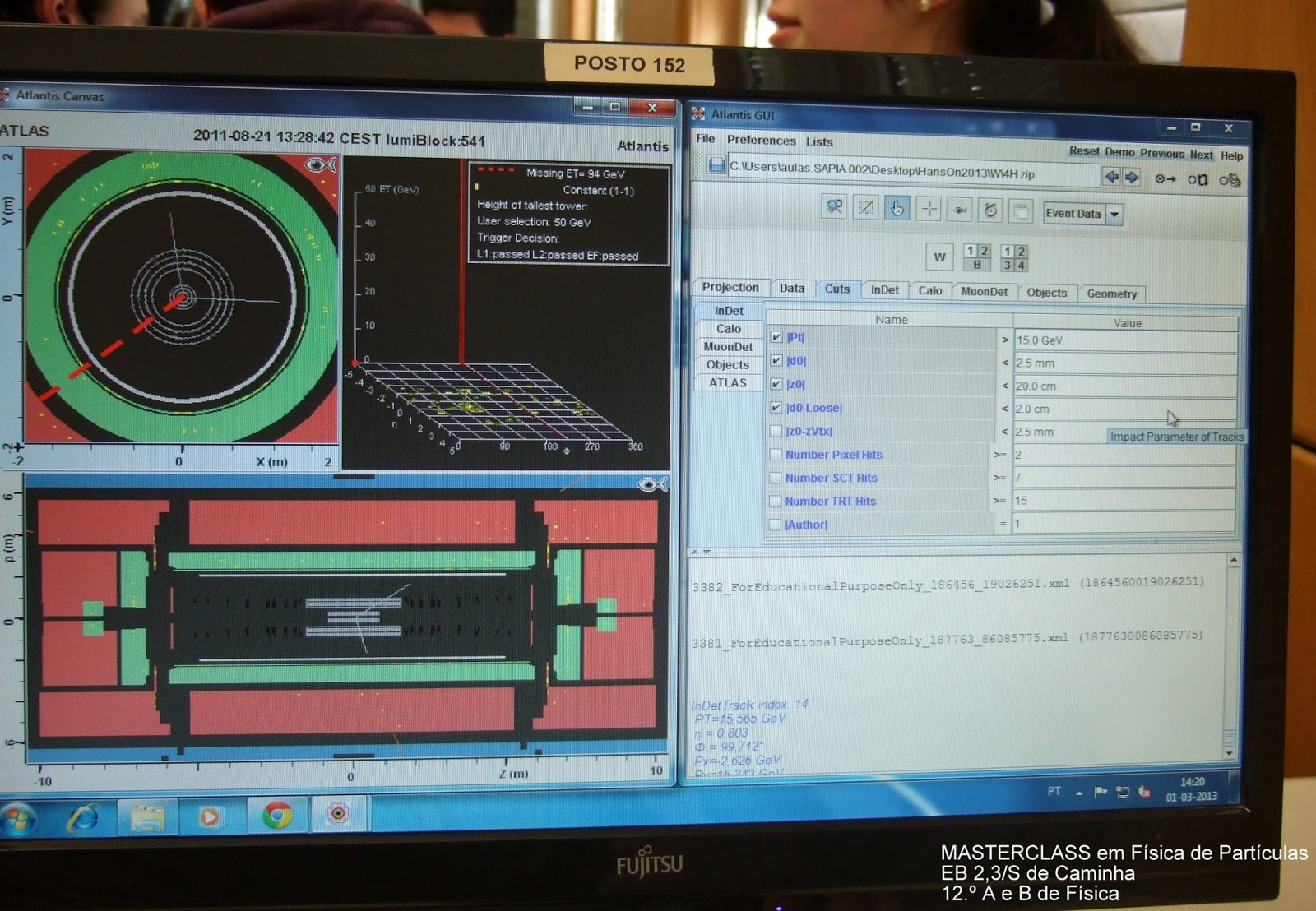Open the File menu in Atlantis GUI

(x=706, y=139)
